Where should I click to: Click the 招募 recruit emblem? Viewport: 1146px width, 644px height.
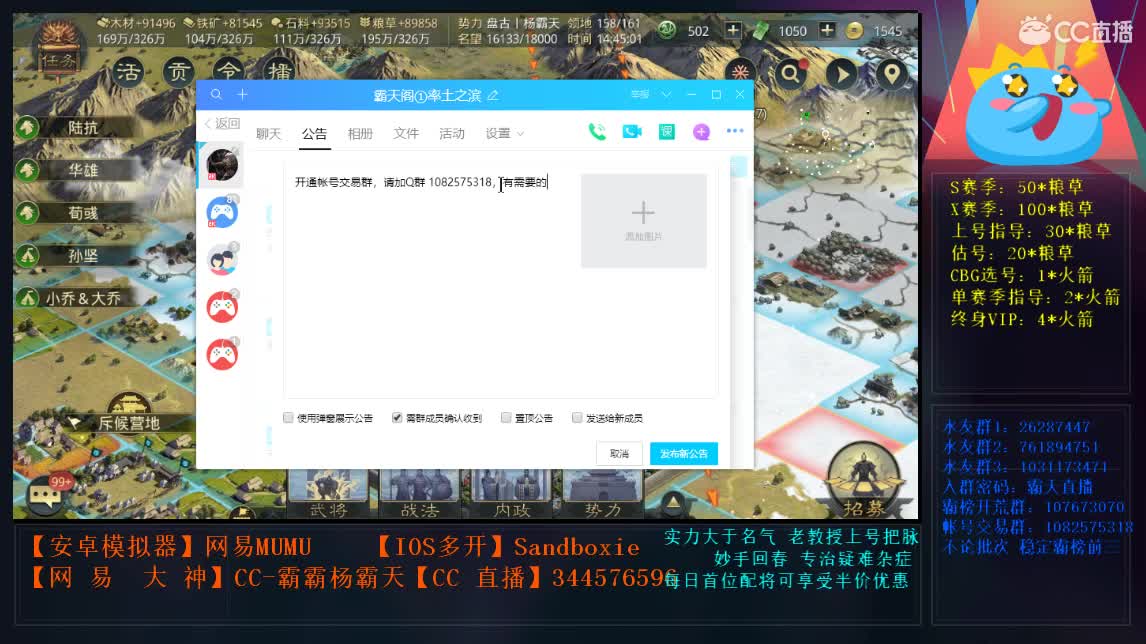pyautogui.click(x=864, y=479)
